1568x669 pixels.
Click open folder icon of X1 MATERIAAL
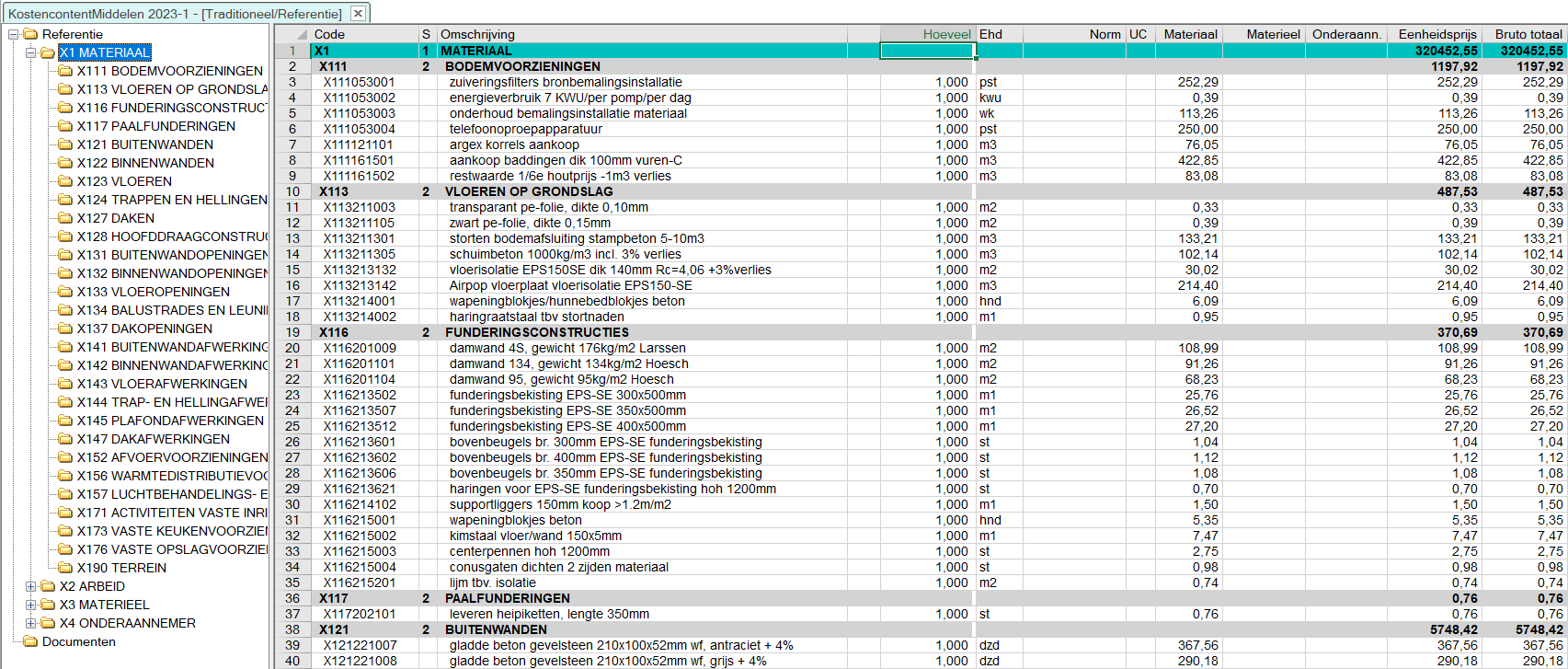(x=48, y=52)
